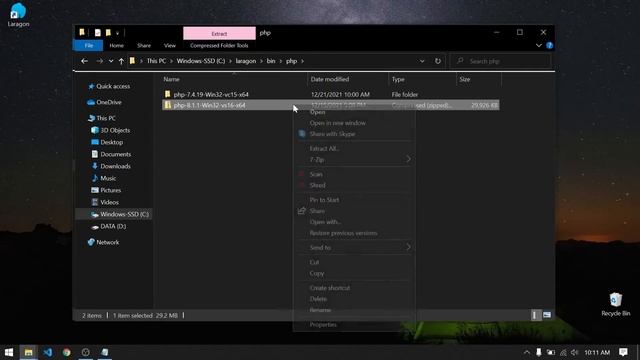640x360 pixels.
Task: Expand the 7-Zip submenu arrow
Action: tap(408, 159)
